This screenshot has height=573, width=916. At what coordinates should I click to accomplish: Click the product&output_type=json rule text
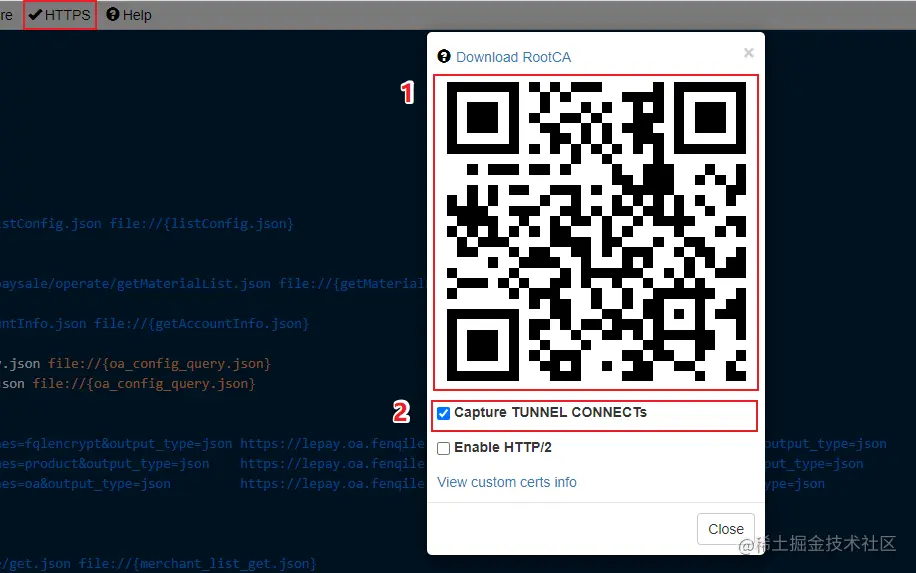coord(105,464)
